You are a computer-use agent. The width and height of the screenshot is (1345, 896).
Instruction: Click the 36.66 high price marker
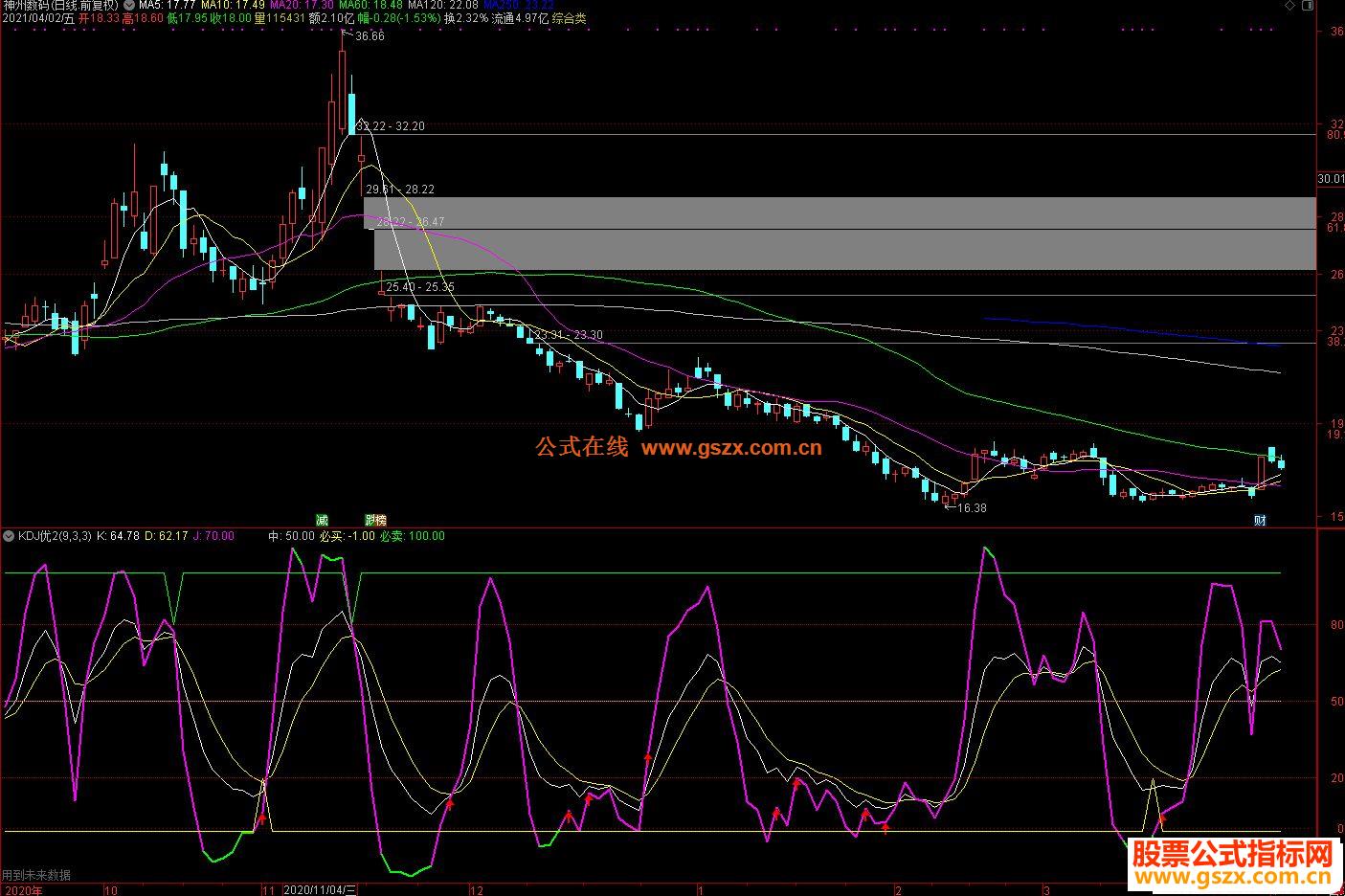tap(369, 36)
